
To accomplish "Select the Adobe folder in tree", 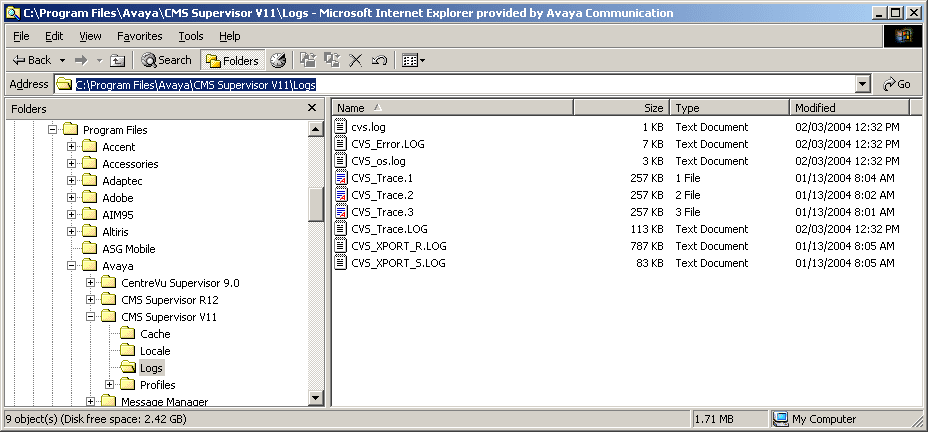I will tap(118, 198).
